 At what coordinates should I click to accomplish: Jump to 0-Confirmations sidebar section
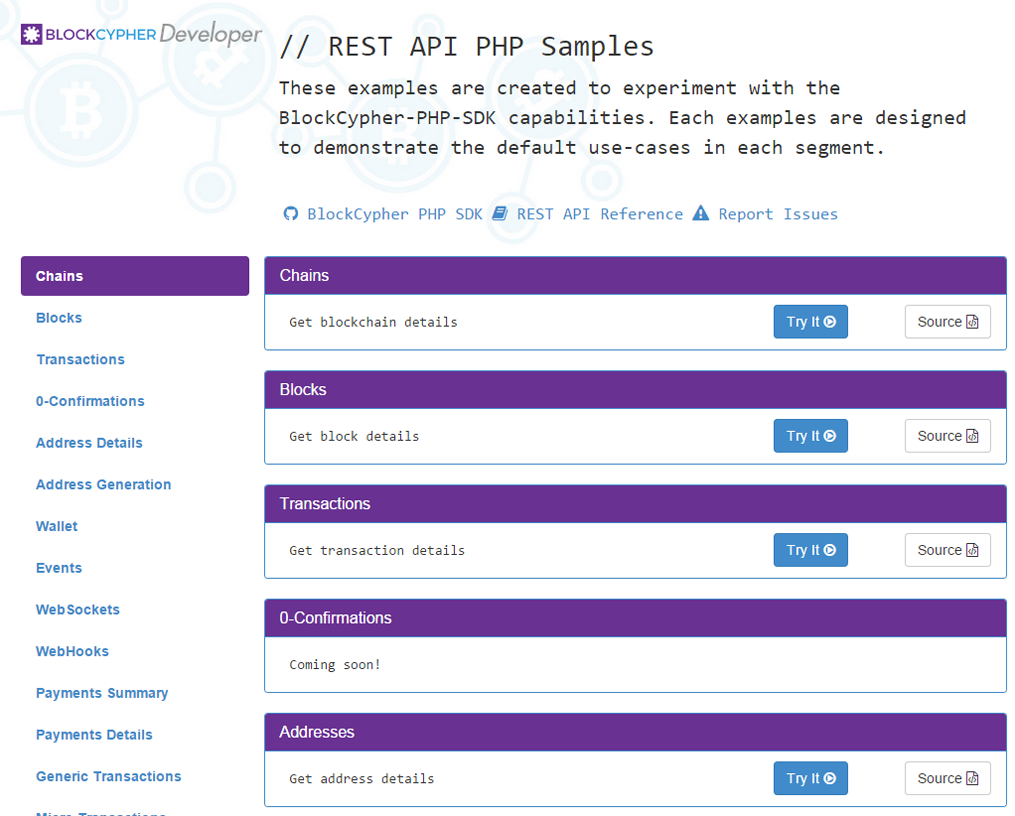pos(90,401)
